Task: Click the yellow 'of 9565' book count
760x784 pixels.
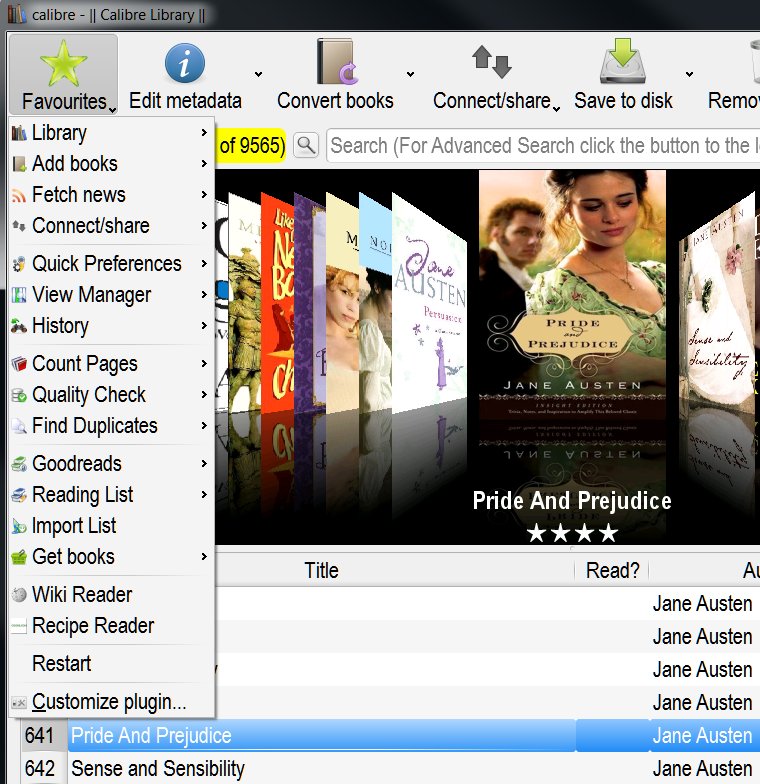Action: [x=251, y=146]
